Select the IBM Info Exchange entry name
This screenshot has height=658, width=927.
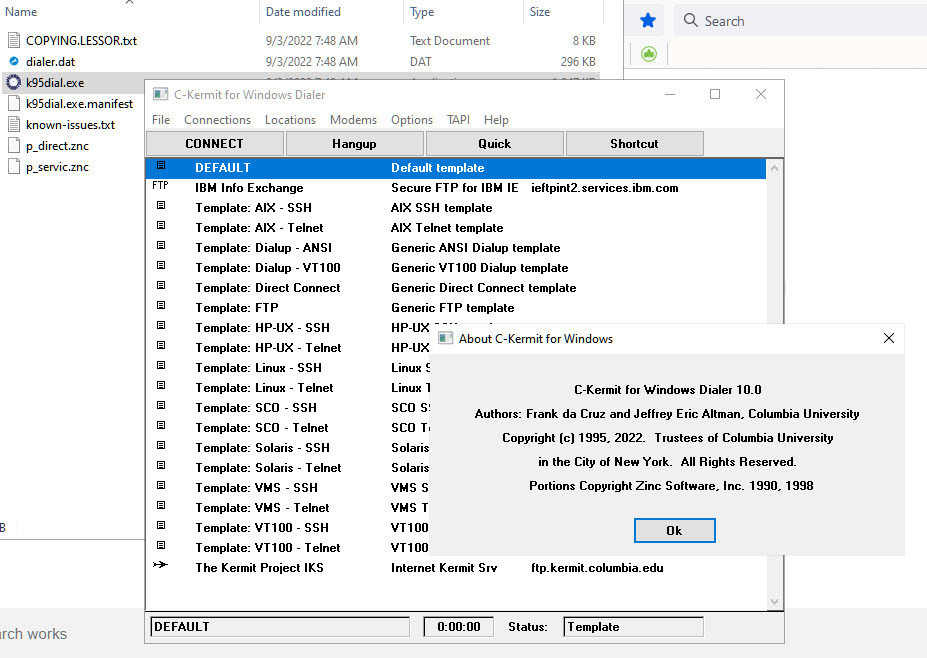[249, 187]
